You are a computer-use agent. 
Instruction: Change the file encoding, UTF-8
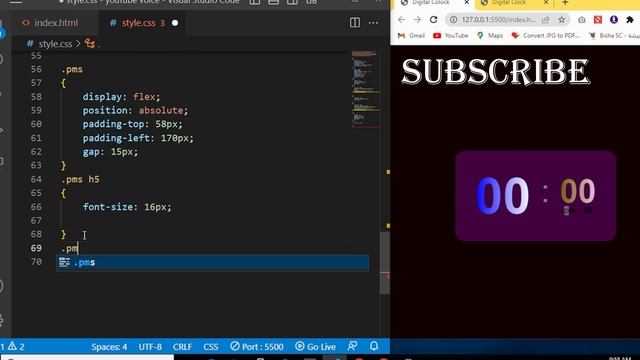tap(150, 347)
